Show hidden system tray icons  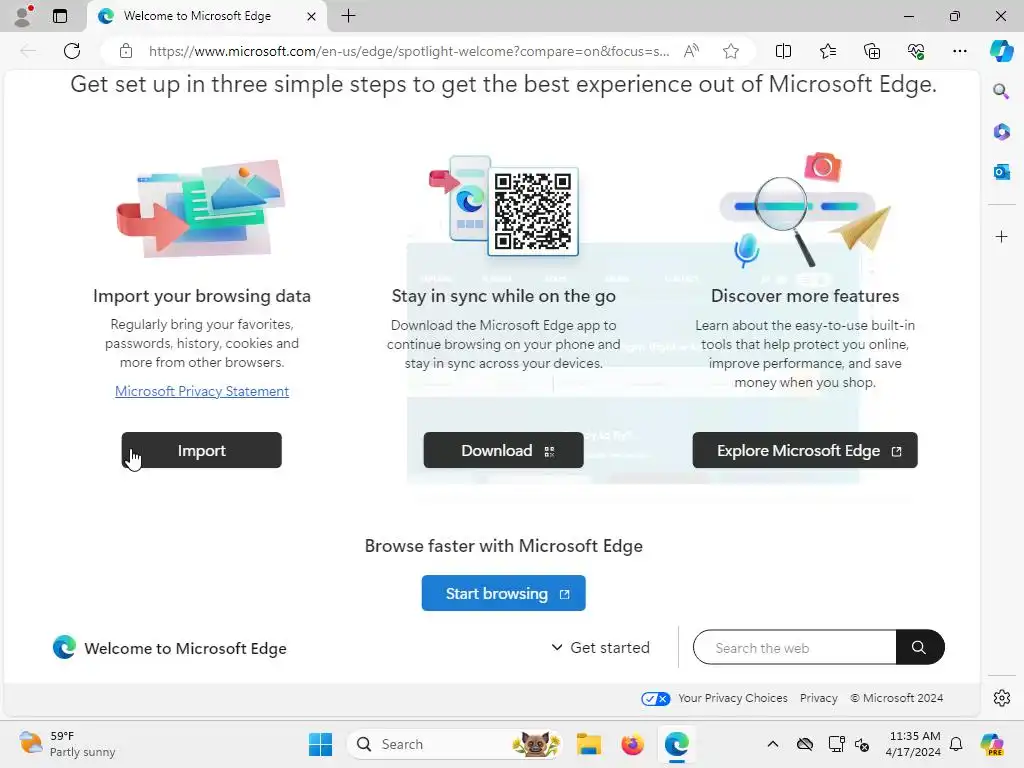tap(773, 744)
